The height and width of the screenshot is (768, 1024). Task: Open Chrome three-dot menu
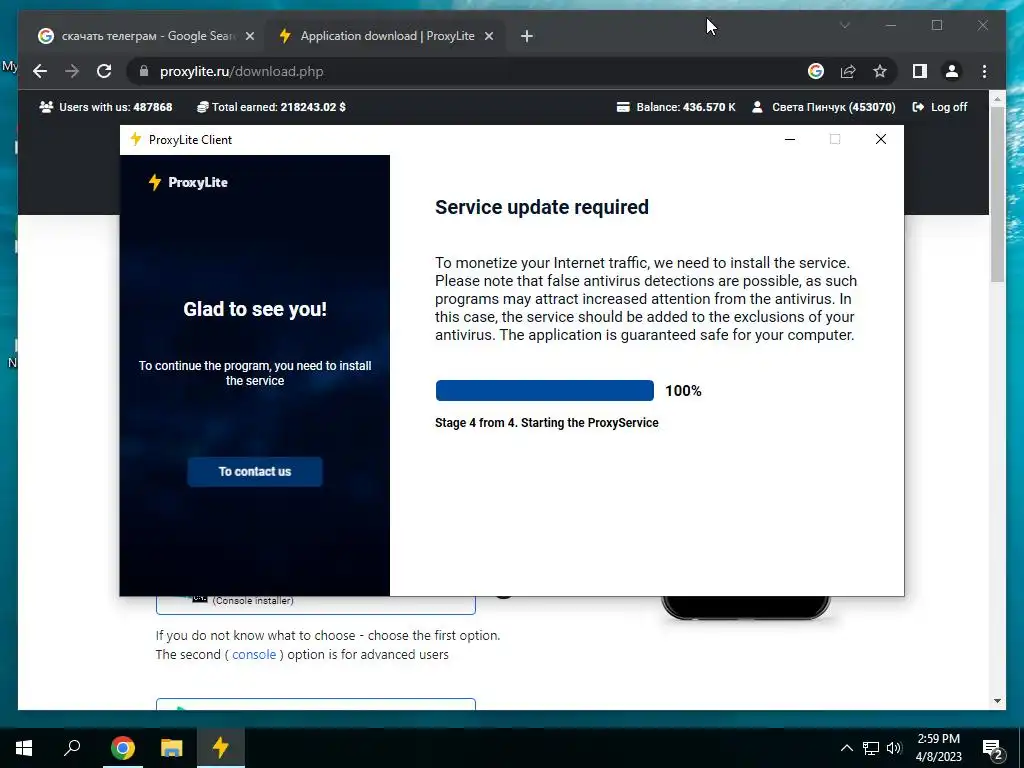pyautogui.click(x=984, y=71)
